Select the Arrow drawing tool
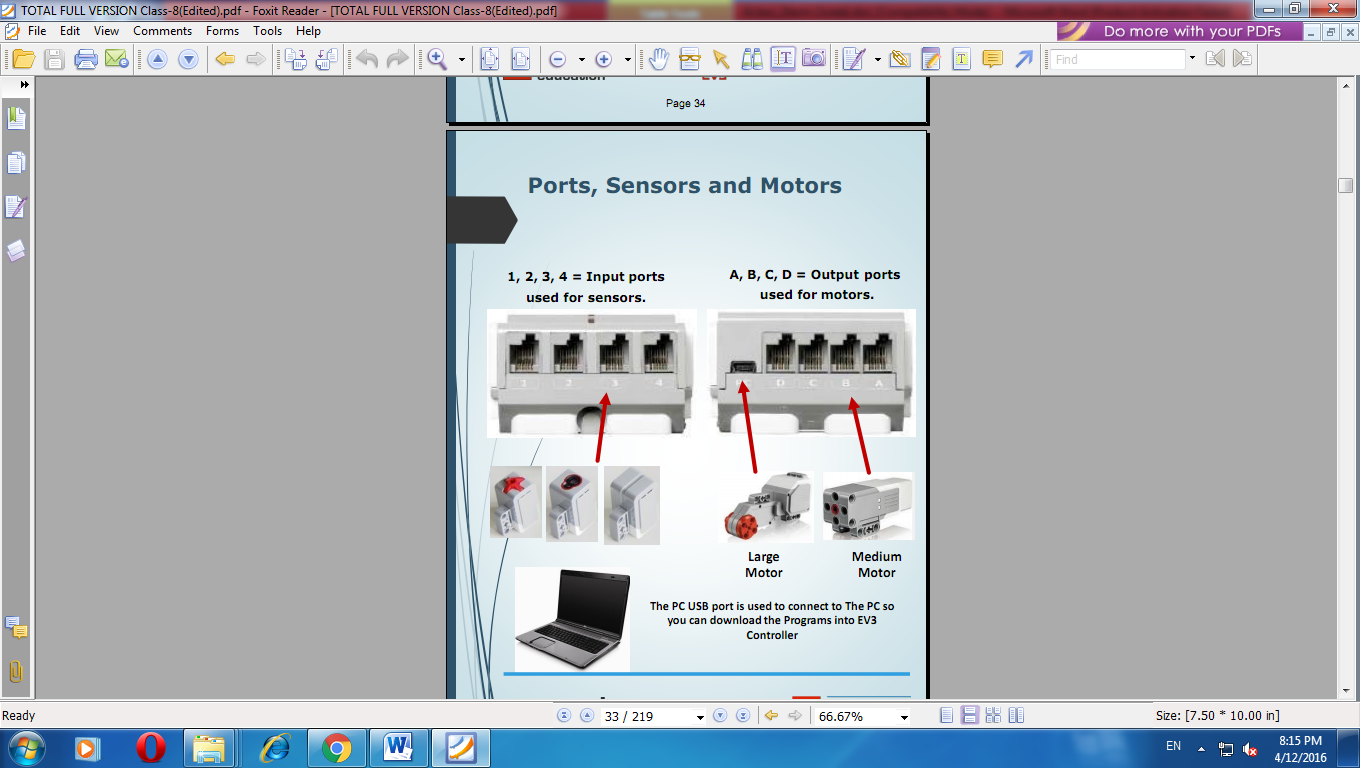Viewport: 1360px width, 768px height. pyautogui.click(x=1023, y=59)
